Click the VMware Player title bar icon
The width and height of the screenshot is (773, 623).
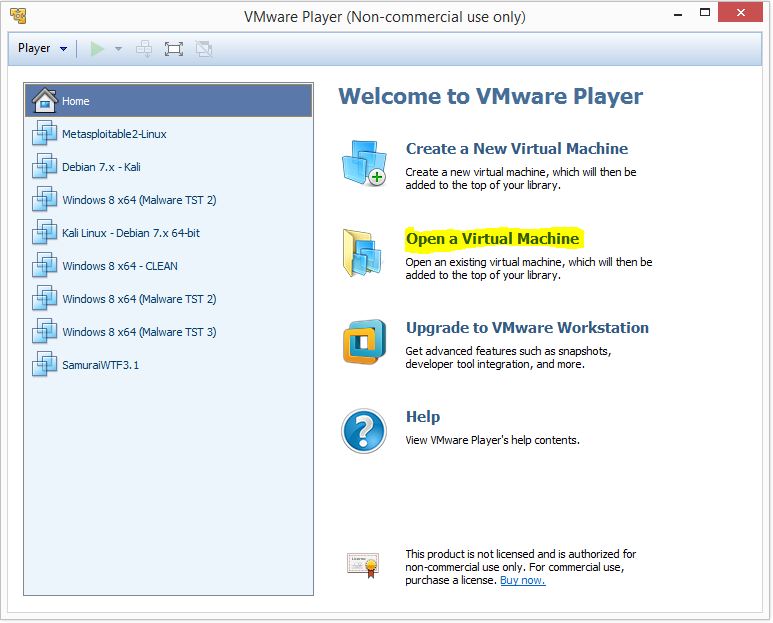(x=18, y=16)
